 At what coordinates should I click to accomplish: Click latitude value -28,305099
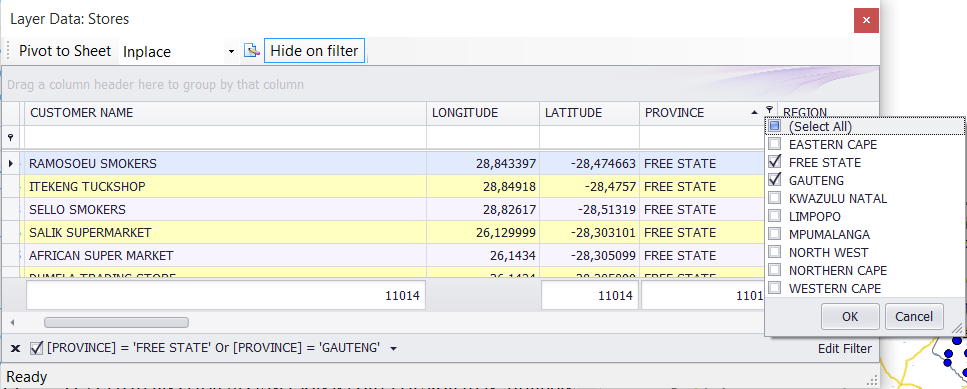[603, 255]
